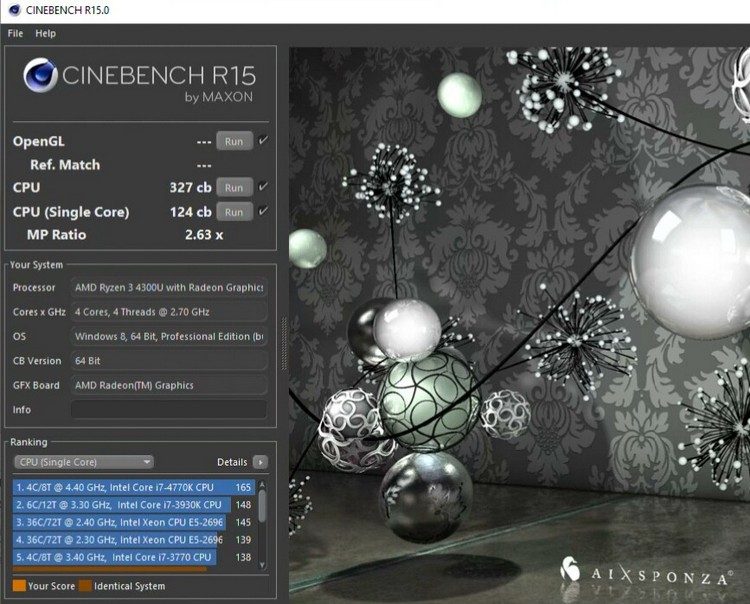Image resolution: width=750 pixels, height=604 pixels.
Task: Click the brown Identical System legend swatch
Action: point(85,586)
